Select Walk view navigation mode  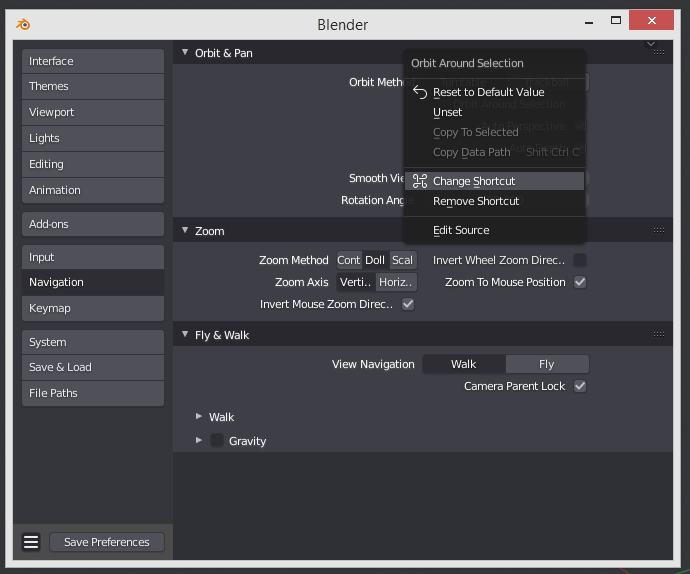tap(464, 364)
